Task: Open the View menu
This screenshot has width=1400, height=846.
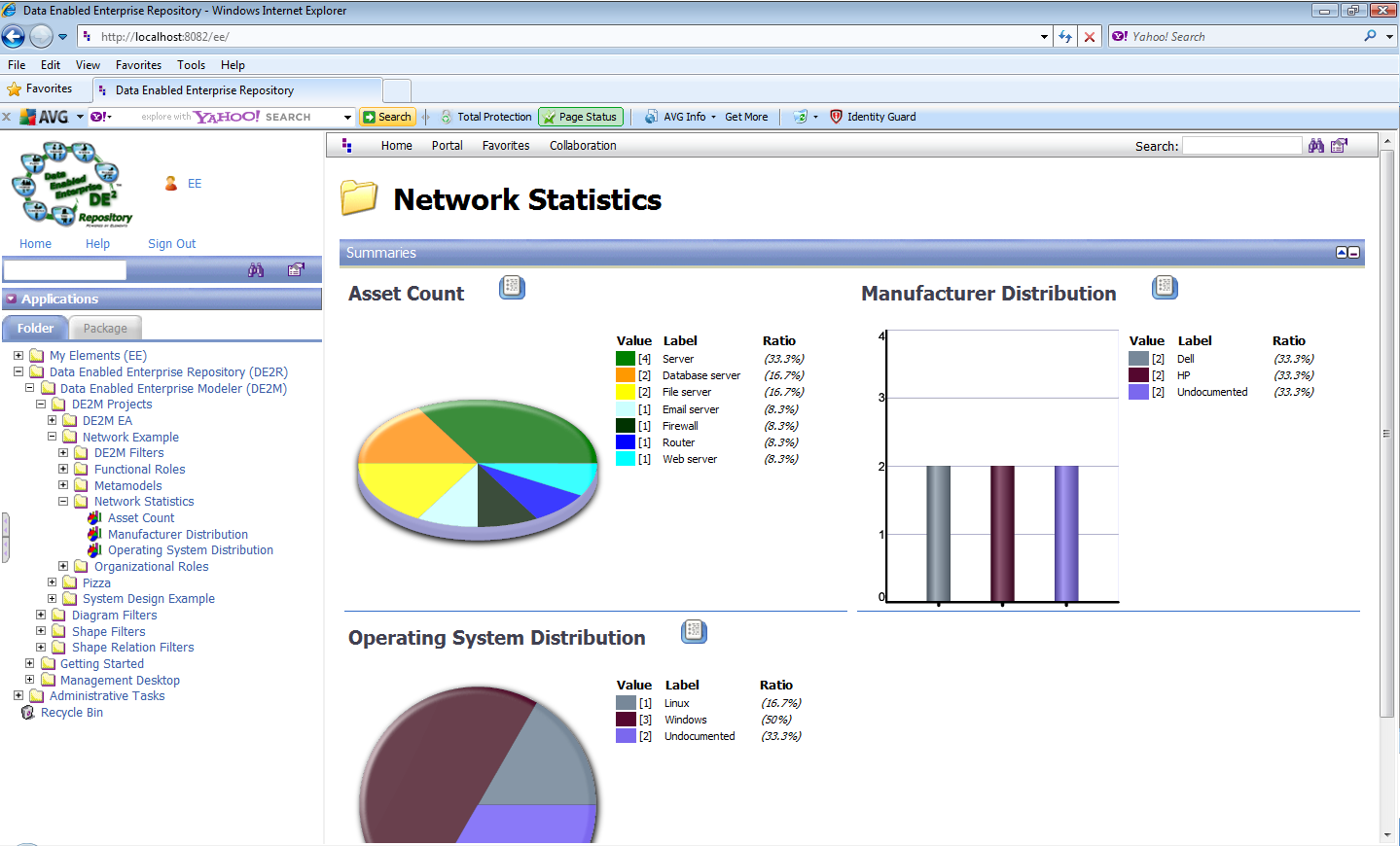Action: (x=88, y=65)
